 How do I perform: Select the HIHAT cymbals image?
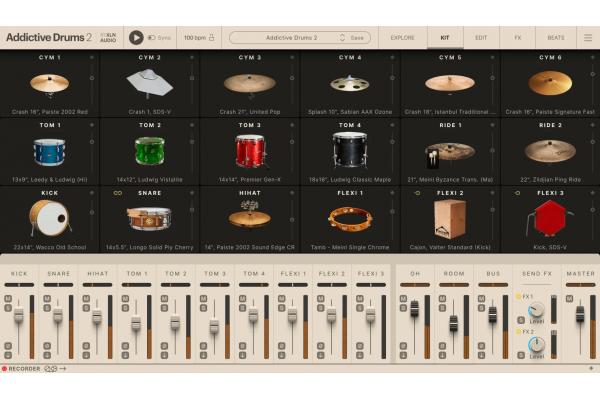(x=249, y=214)
